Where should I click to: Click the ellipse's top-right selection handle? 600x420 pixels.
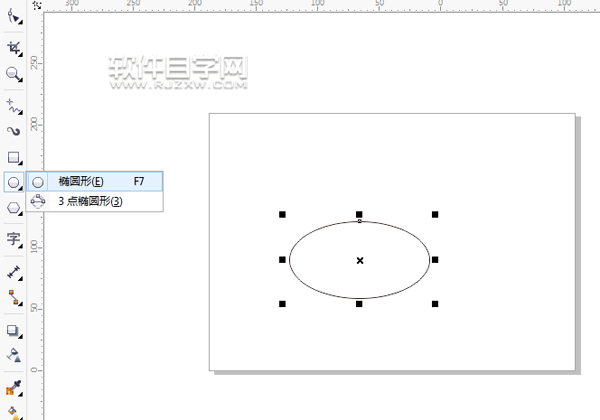point(435,215)
